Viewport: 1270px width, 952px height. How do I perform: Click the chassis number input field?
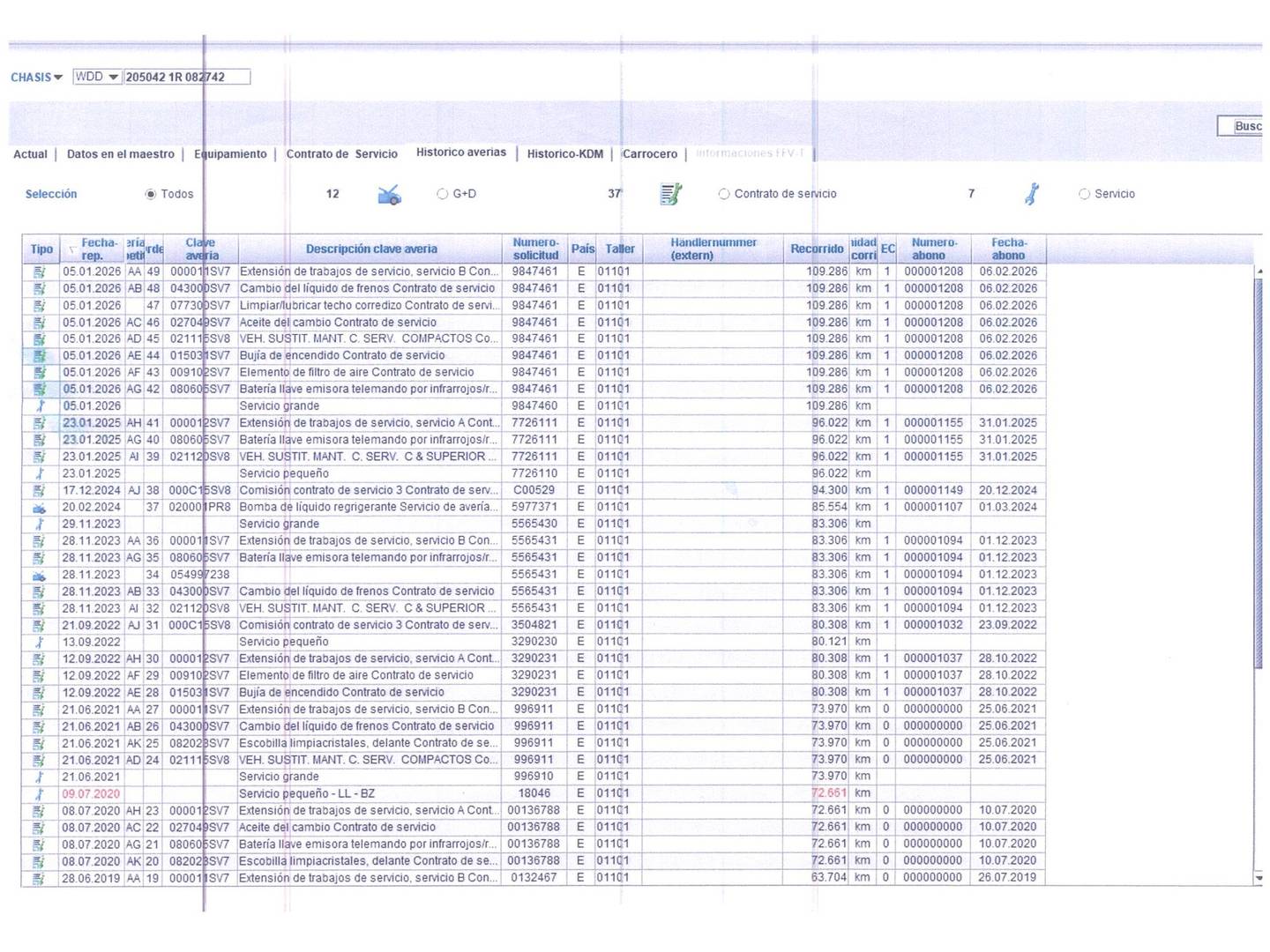pos(186,77)
